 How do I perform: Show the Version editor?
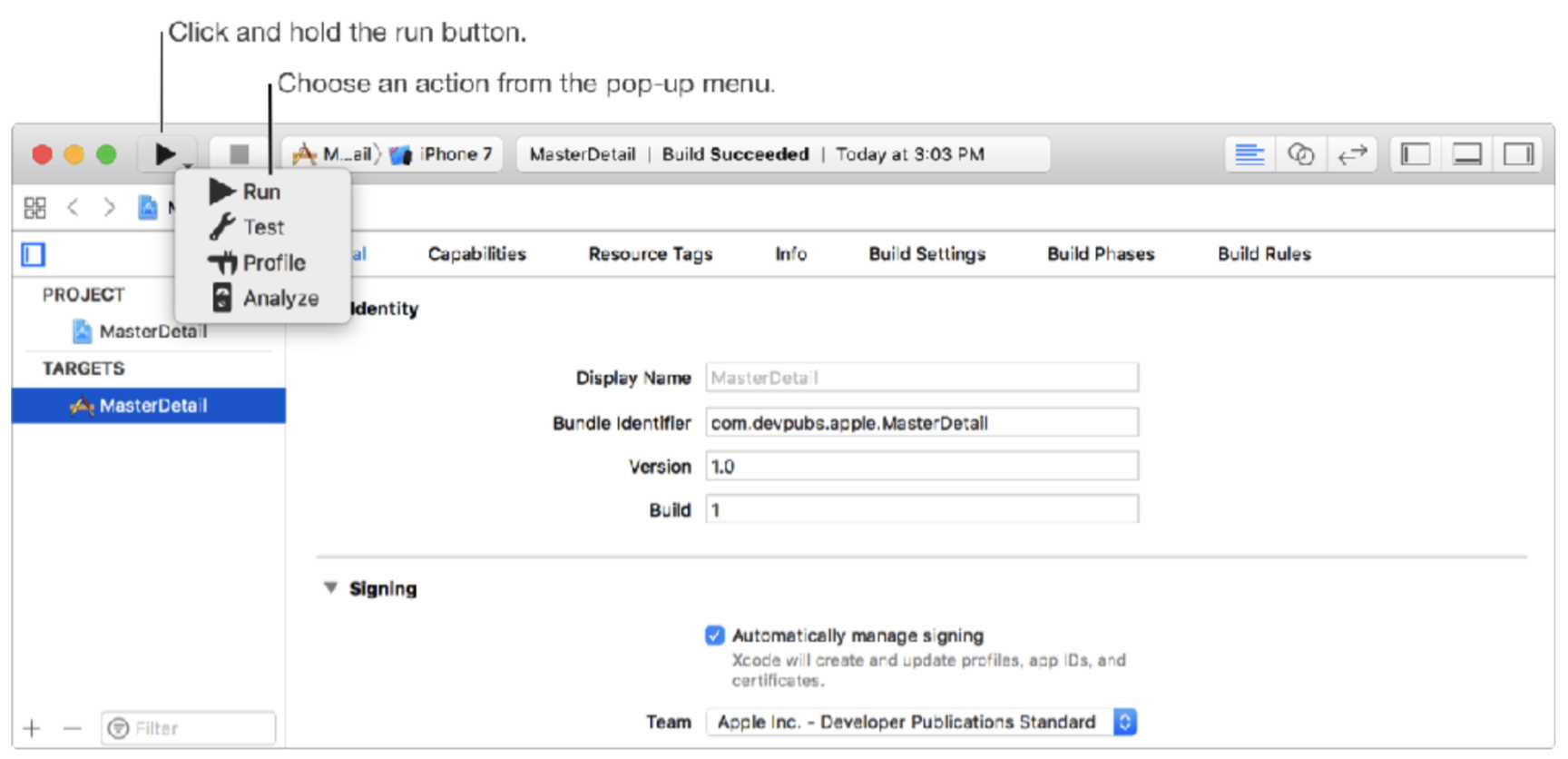[x=1352, y=154]
